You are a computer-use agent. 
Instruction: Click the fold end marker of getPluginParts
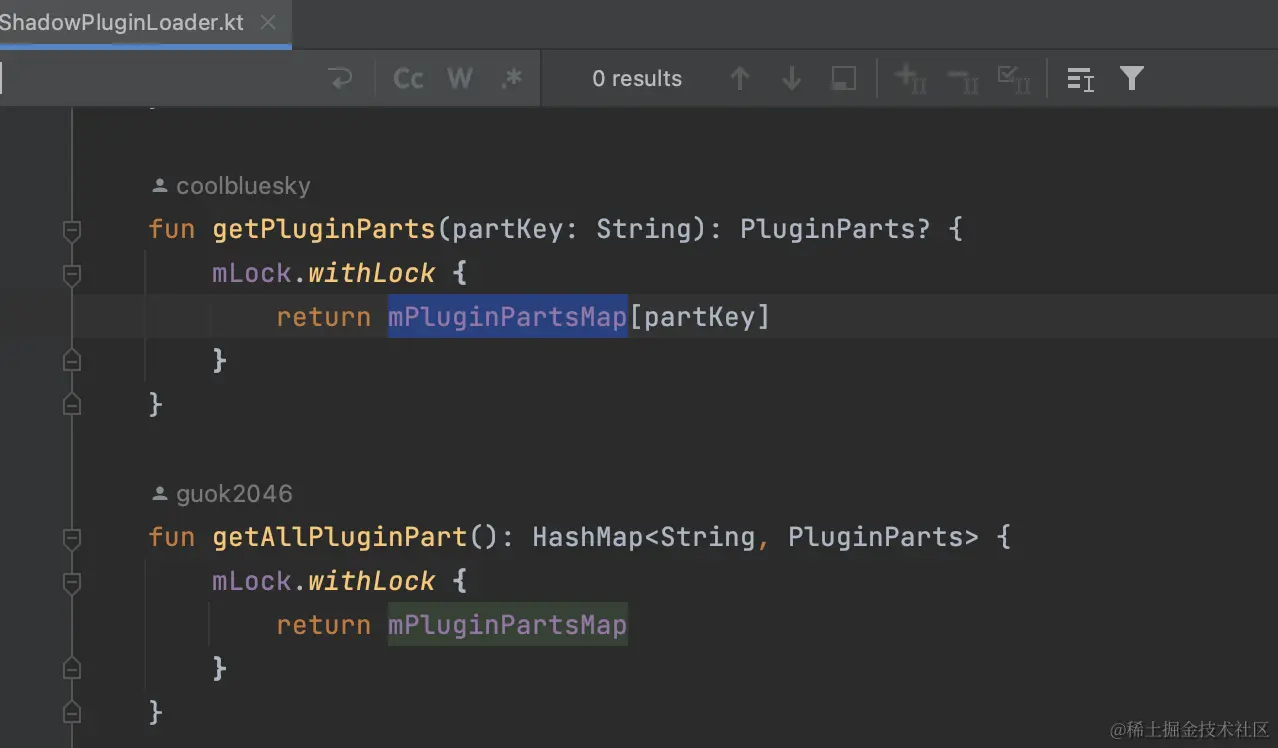coord(72,404)
